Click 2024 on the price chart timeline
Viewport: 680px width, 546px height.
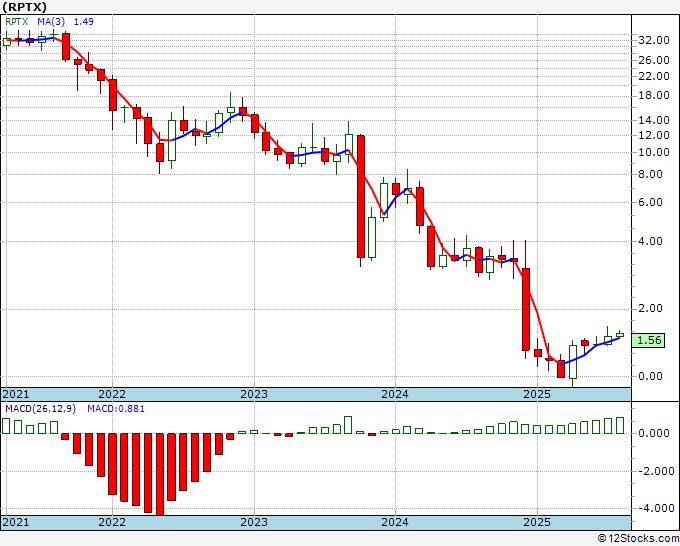(x=395, y=394)
